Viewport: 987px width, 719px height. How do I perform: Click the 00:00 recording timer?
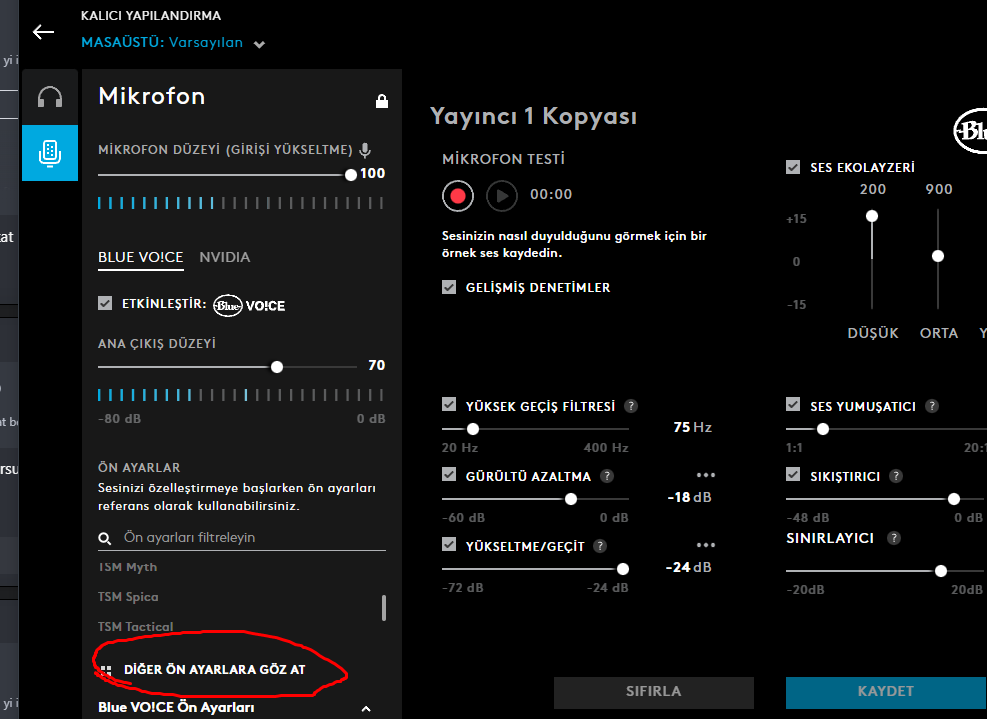[551, 194]
